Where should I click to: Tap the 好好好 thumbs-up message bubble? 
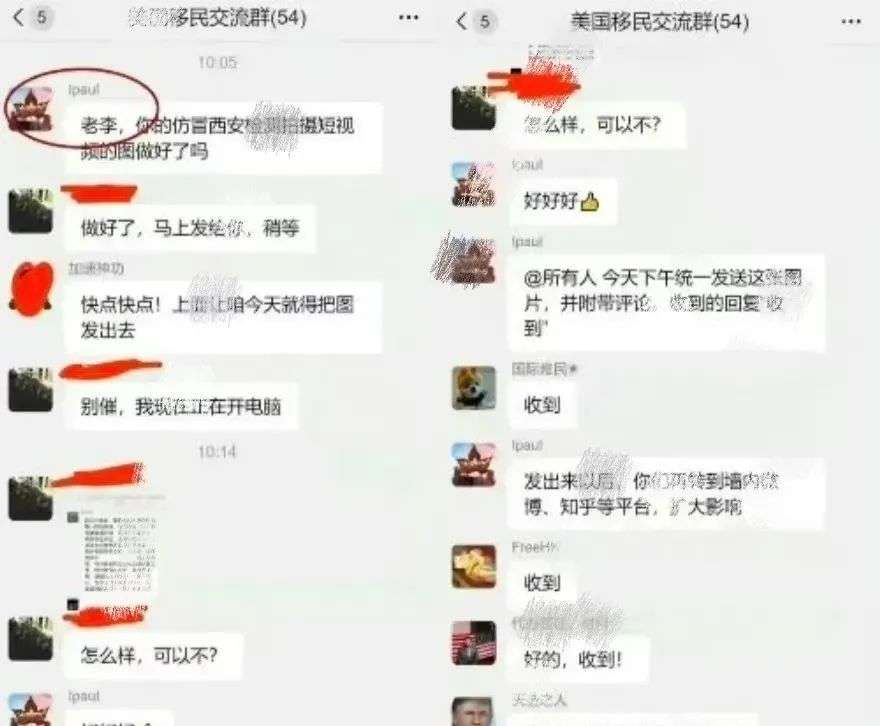point(563,201)
